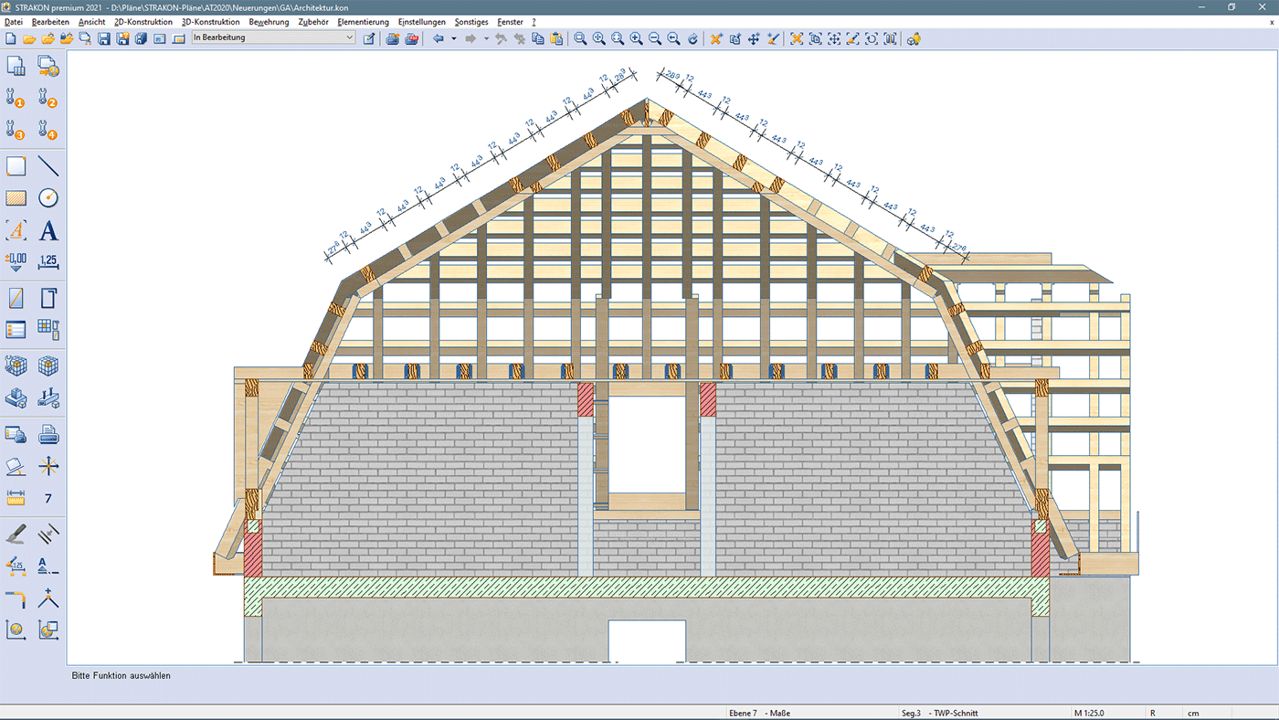This screenshot has width=1279, height=720.
Task: Select the 1,25 dimensioning tool
Action: click(48, 262)
